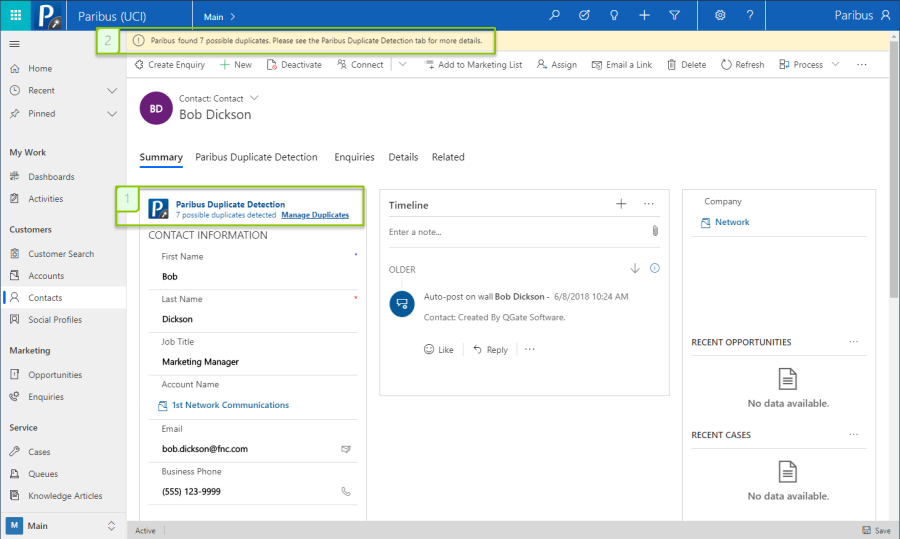Expand the Pinned section in sidebar
900x539 pixels.
click(112, 114)
